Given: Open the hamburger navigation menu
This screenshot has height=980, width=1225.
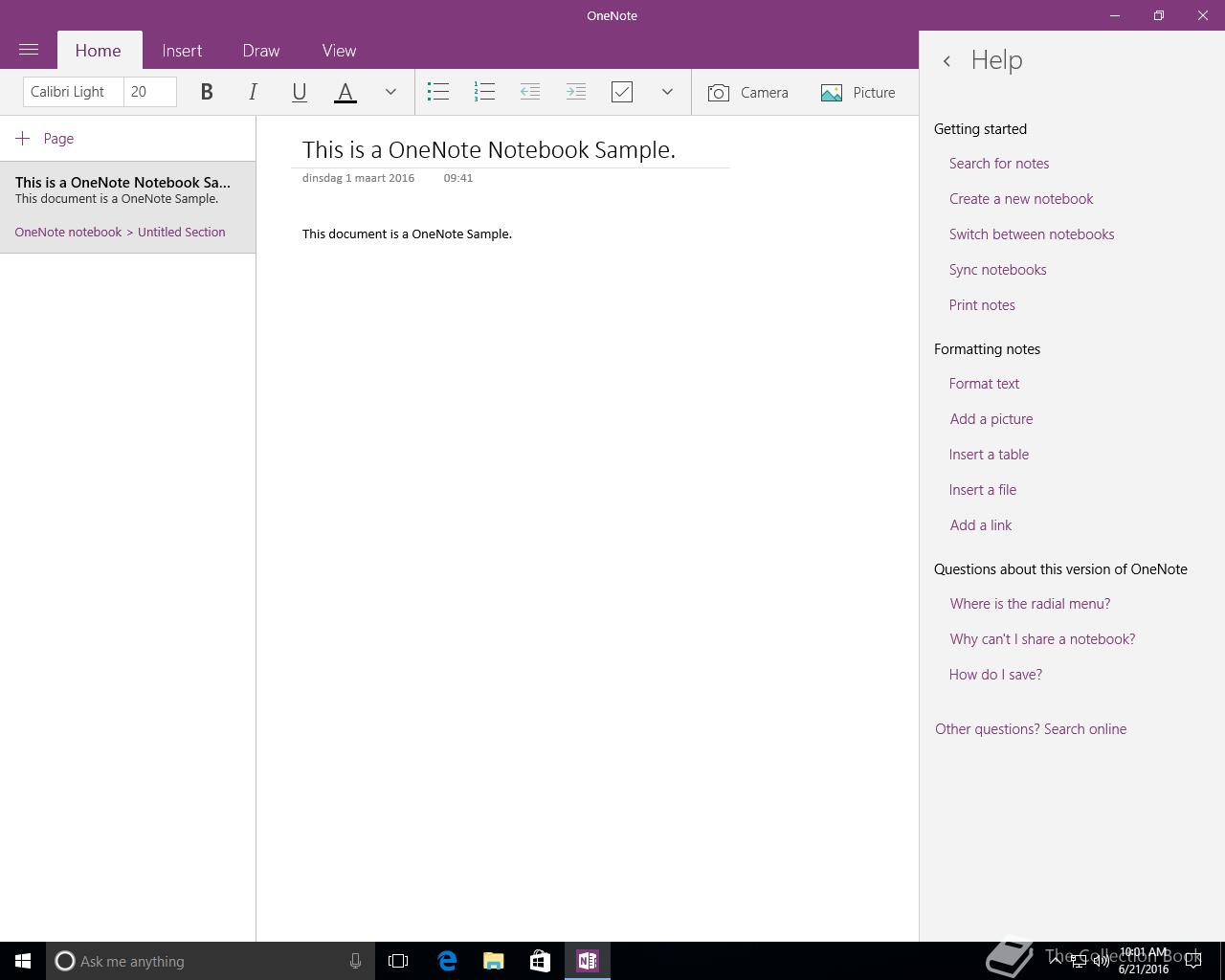Looking at the screenshot, I should pyautogui.click(x=29, y=50).
